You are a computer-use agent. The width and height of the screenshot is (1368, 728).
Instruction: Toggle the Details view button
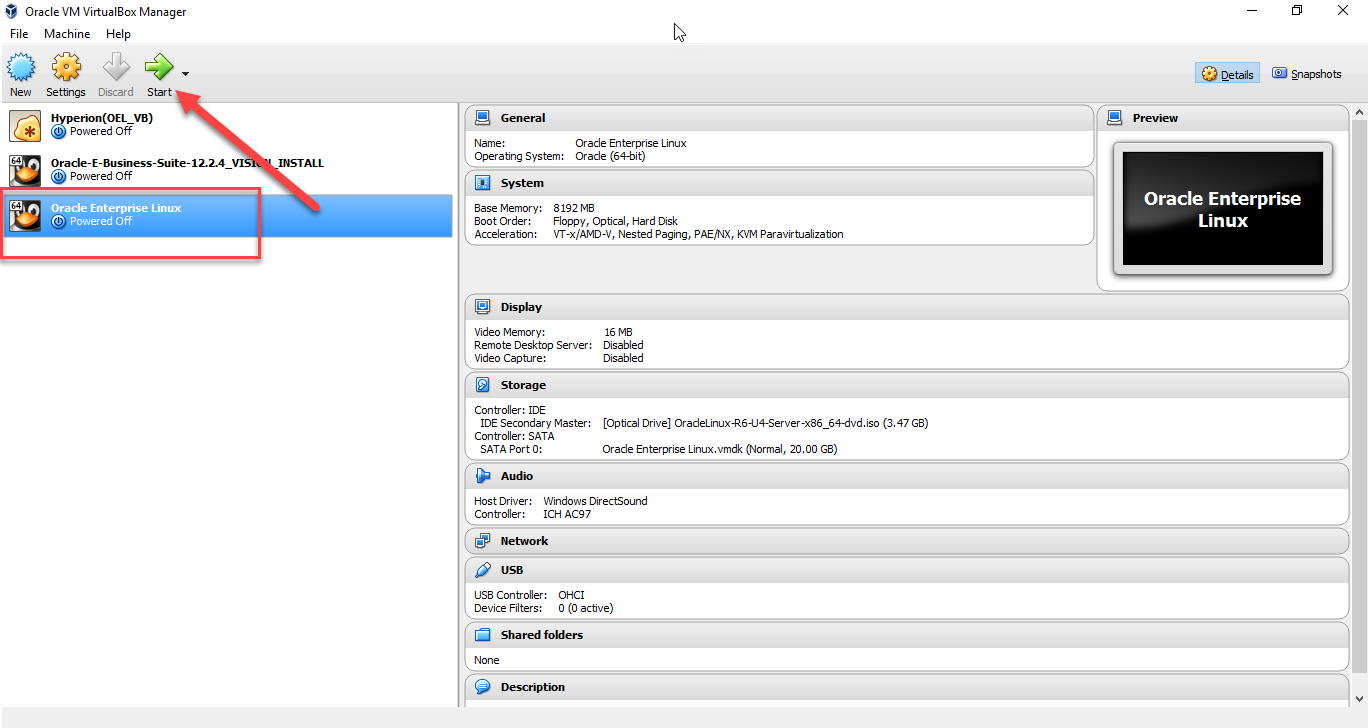click(1227, 74)
